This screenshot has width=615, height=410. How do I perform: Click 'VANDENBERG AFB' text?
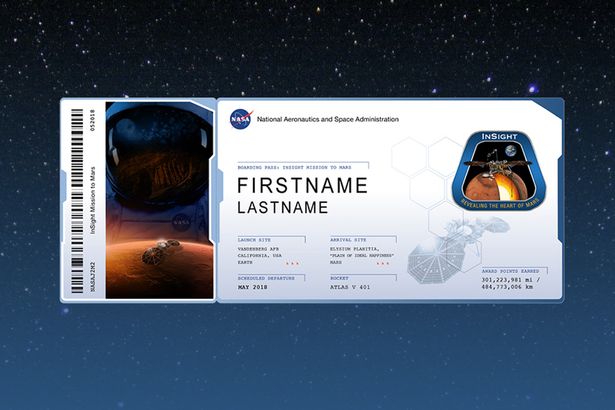pos(258,249)
